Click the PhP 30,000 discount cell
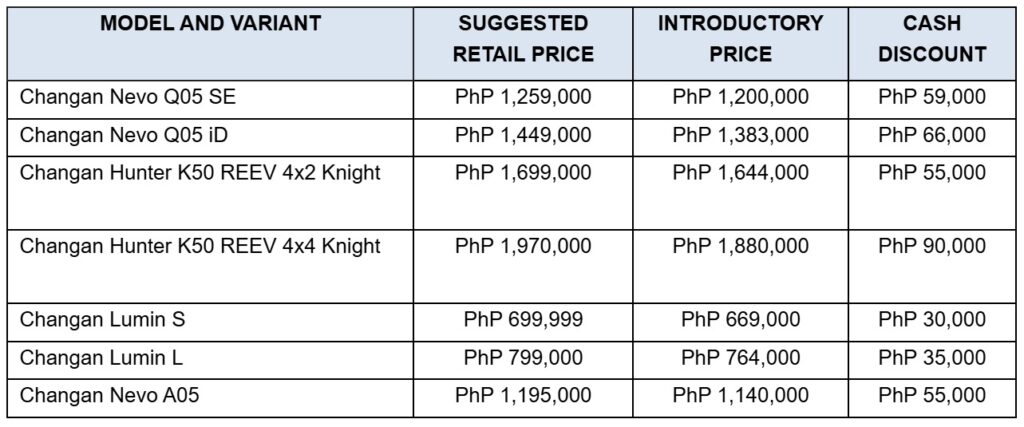This screenshot has width=1024, height=427. [x=932, y=322]
